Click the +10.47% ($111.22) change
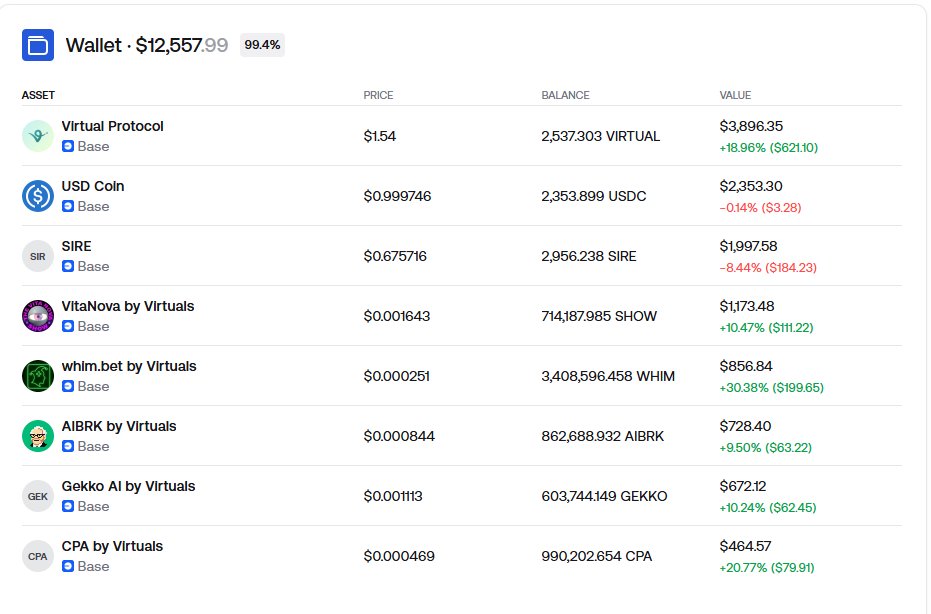The image size is (931, 614). (x=766, y=327)
